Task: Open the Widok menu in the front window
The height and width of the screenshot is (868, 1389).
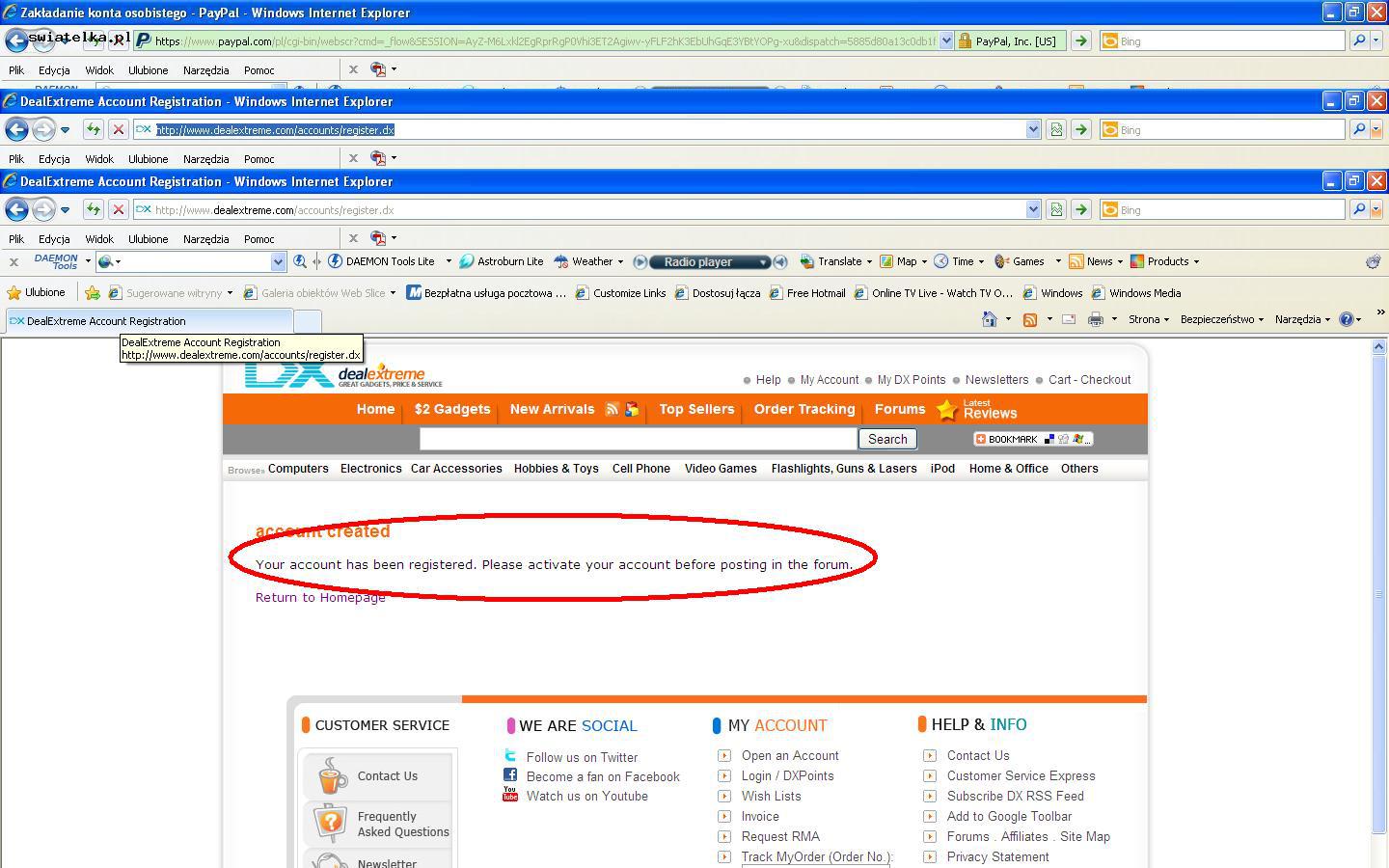Action: pyautogui.click(x=99, y=239)
